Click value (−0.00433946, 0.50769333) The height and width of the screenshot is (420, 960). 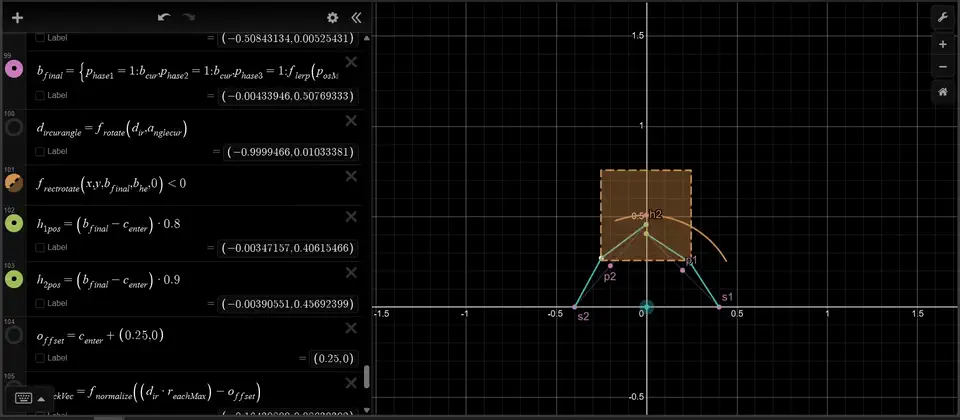(x=288, y=96)
